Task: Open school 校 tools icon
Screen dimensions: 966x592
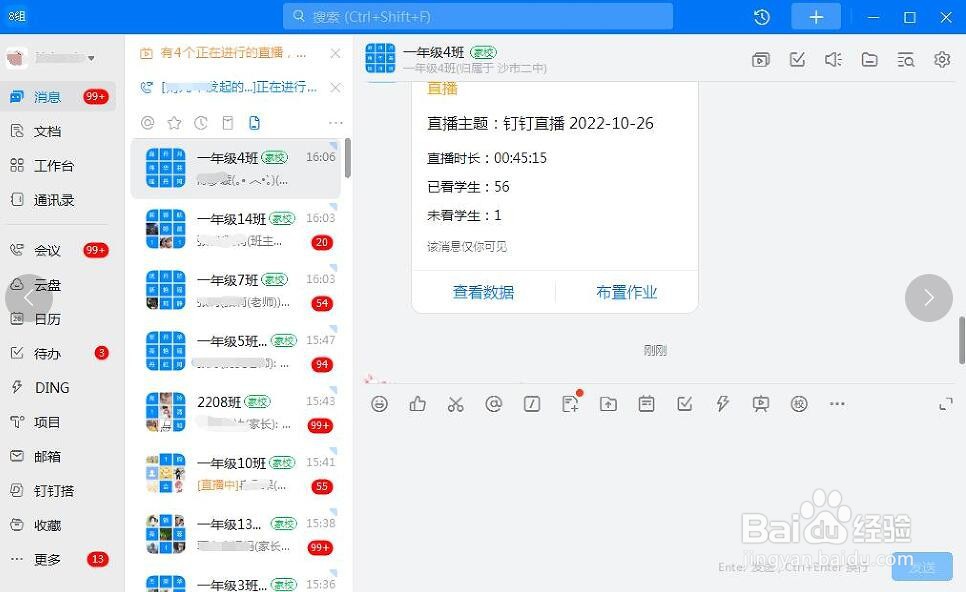Action: pos(799,404)
